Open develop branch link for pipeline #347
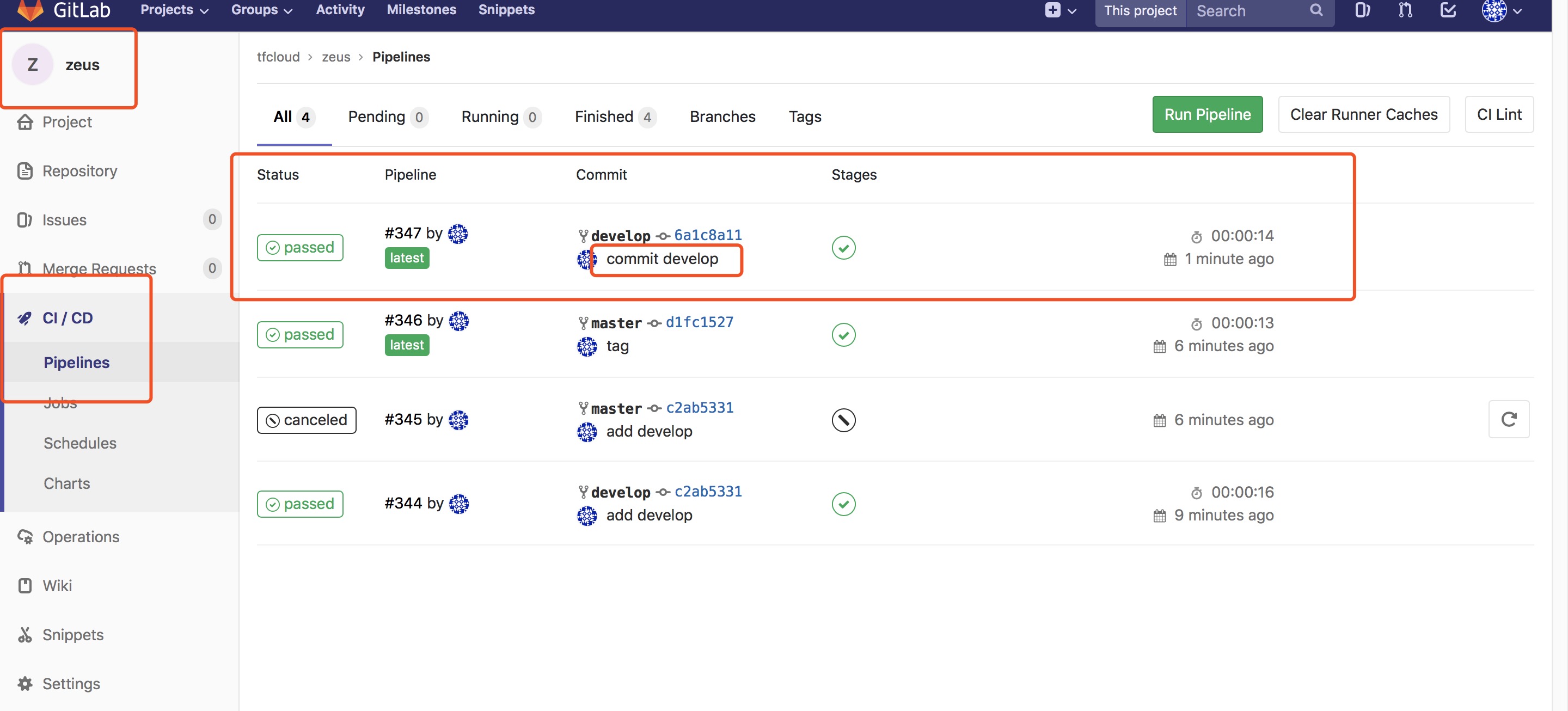1568x711 pixels. pyautogui.click(x=620, y=236)
